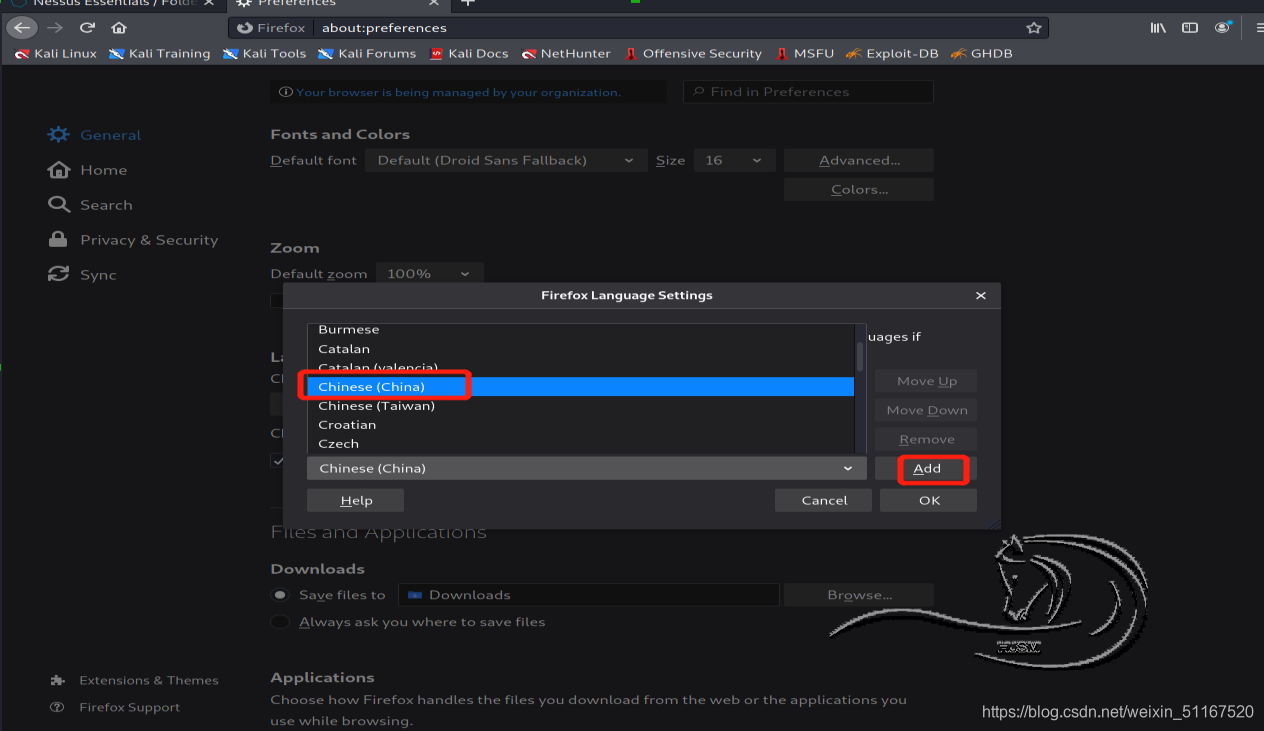The width and height of the screenshot is (1264, 731).
Task: Open the General preferences category
Action: [95, 135]
